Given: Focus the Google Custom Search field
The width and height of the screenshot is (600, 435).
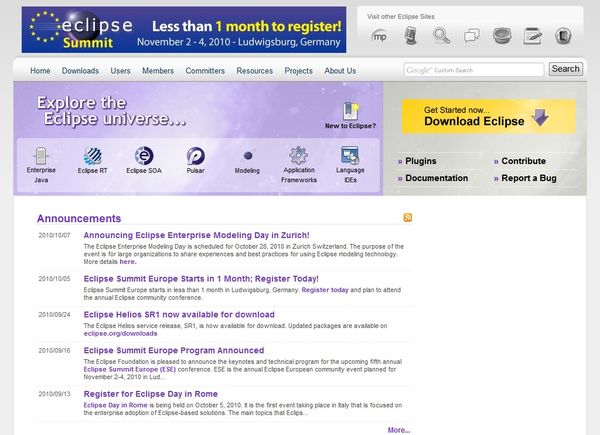Looking at the screenshot, I should pos(474,70).
